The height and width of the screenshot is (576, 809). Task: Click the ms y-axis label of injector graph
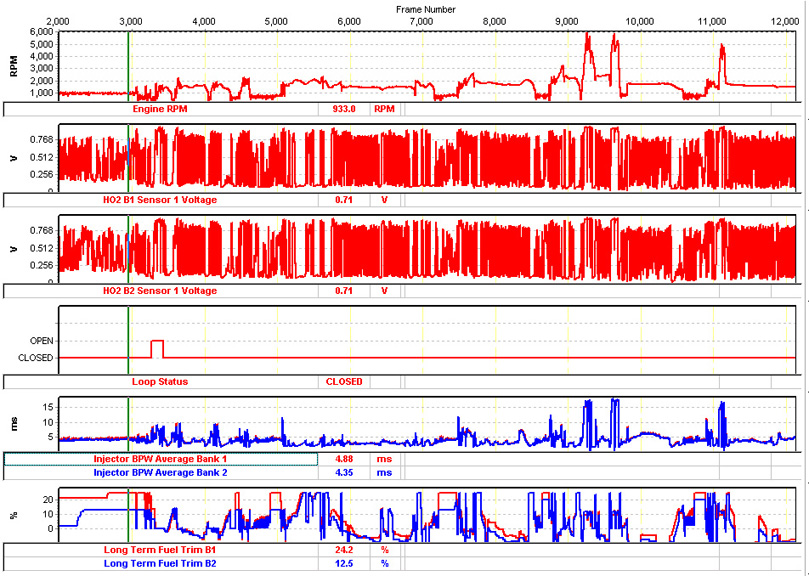coord(14,423)
